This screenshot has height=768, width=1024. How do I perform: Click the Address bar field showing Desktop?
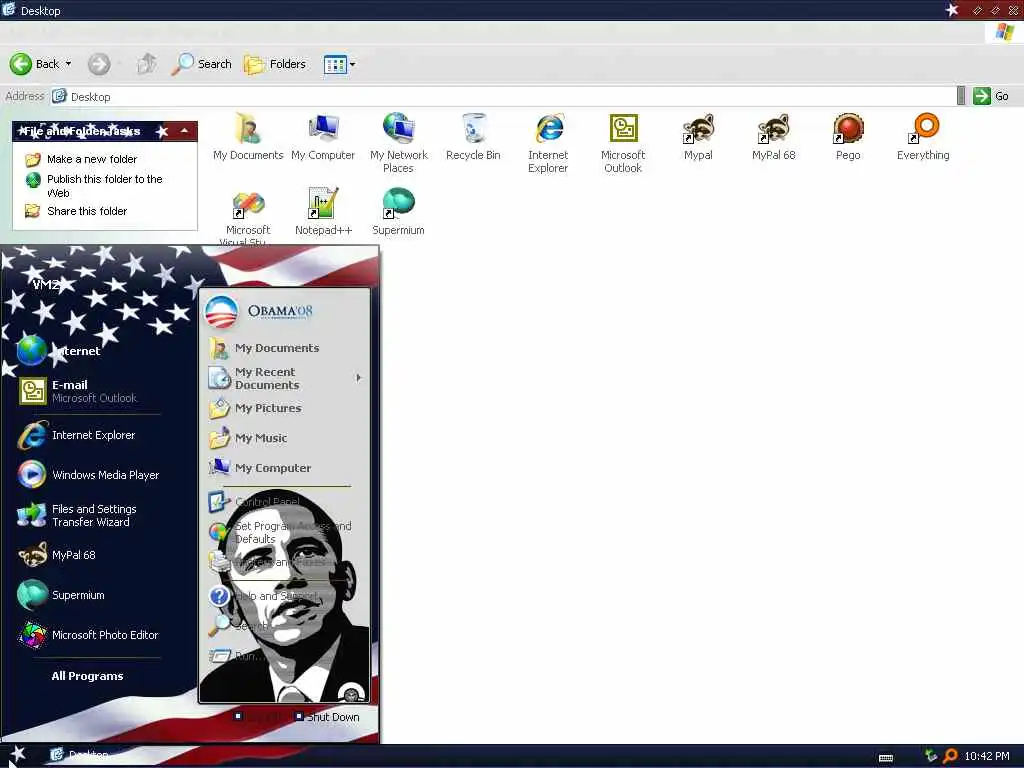pyautogui.click(x=503, y=96)
